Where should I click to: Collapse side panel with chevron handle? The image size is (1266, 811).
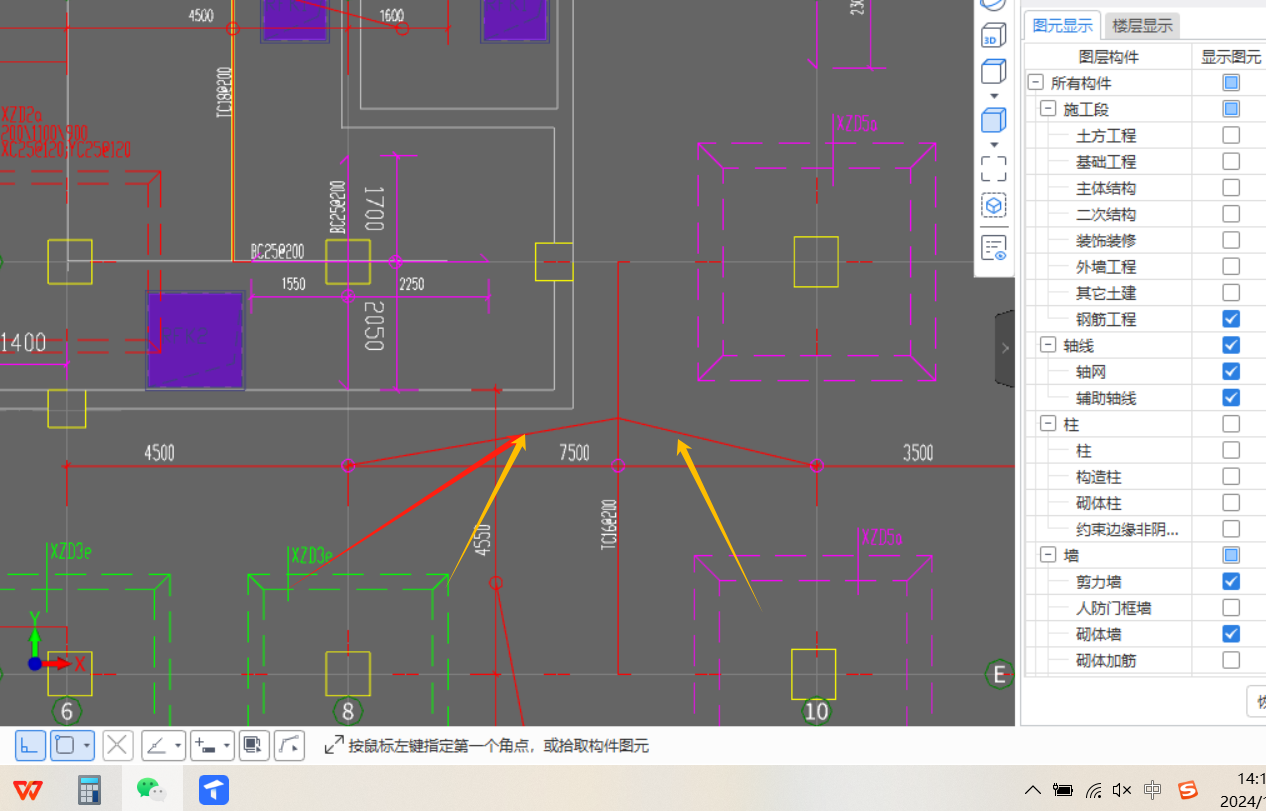(x=1005, y=348)
